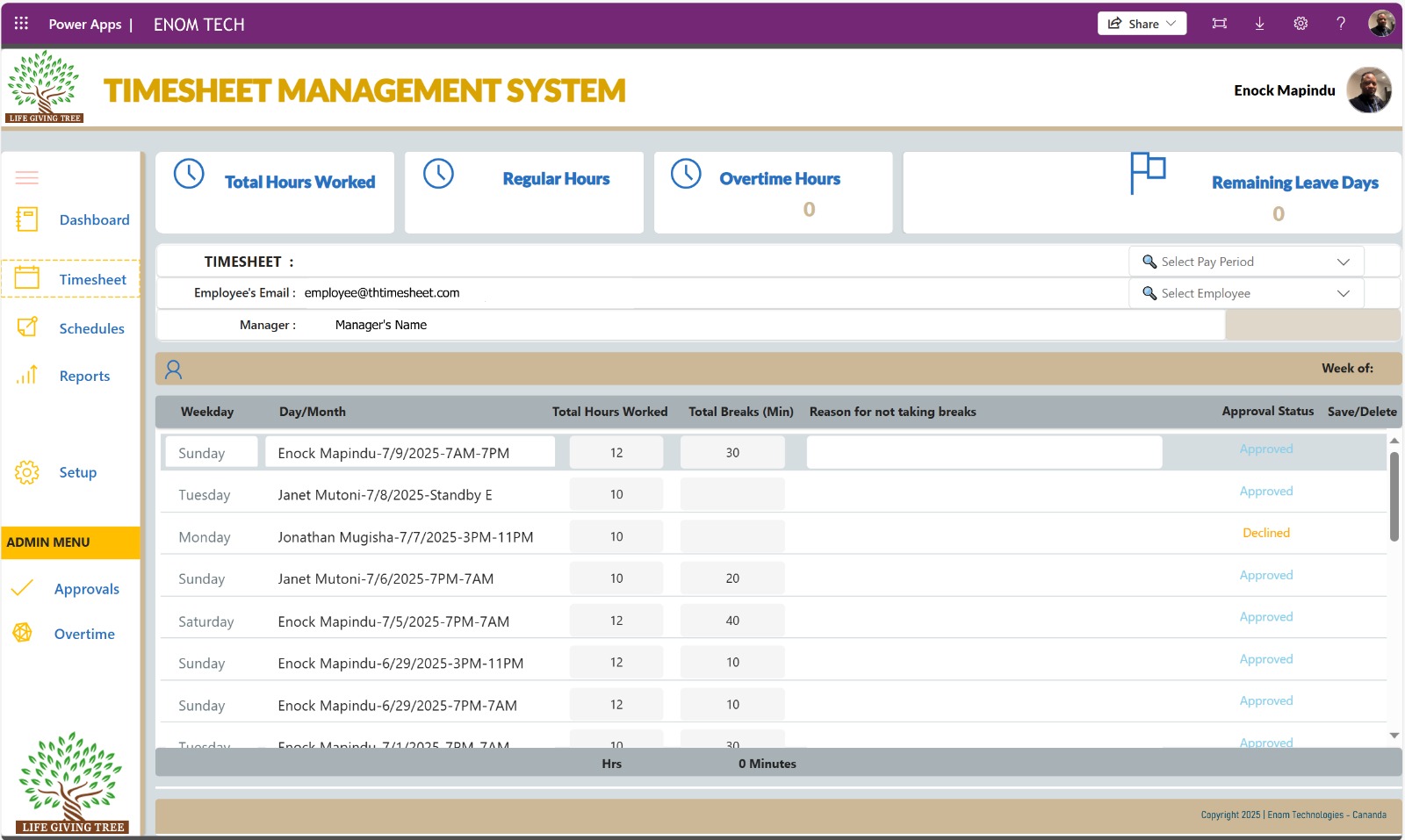The image size is (1405, 840).
Task: Click breaks field showing 20 for 7/6/2025
Action: point(732,578)
